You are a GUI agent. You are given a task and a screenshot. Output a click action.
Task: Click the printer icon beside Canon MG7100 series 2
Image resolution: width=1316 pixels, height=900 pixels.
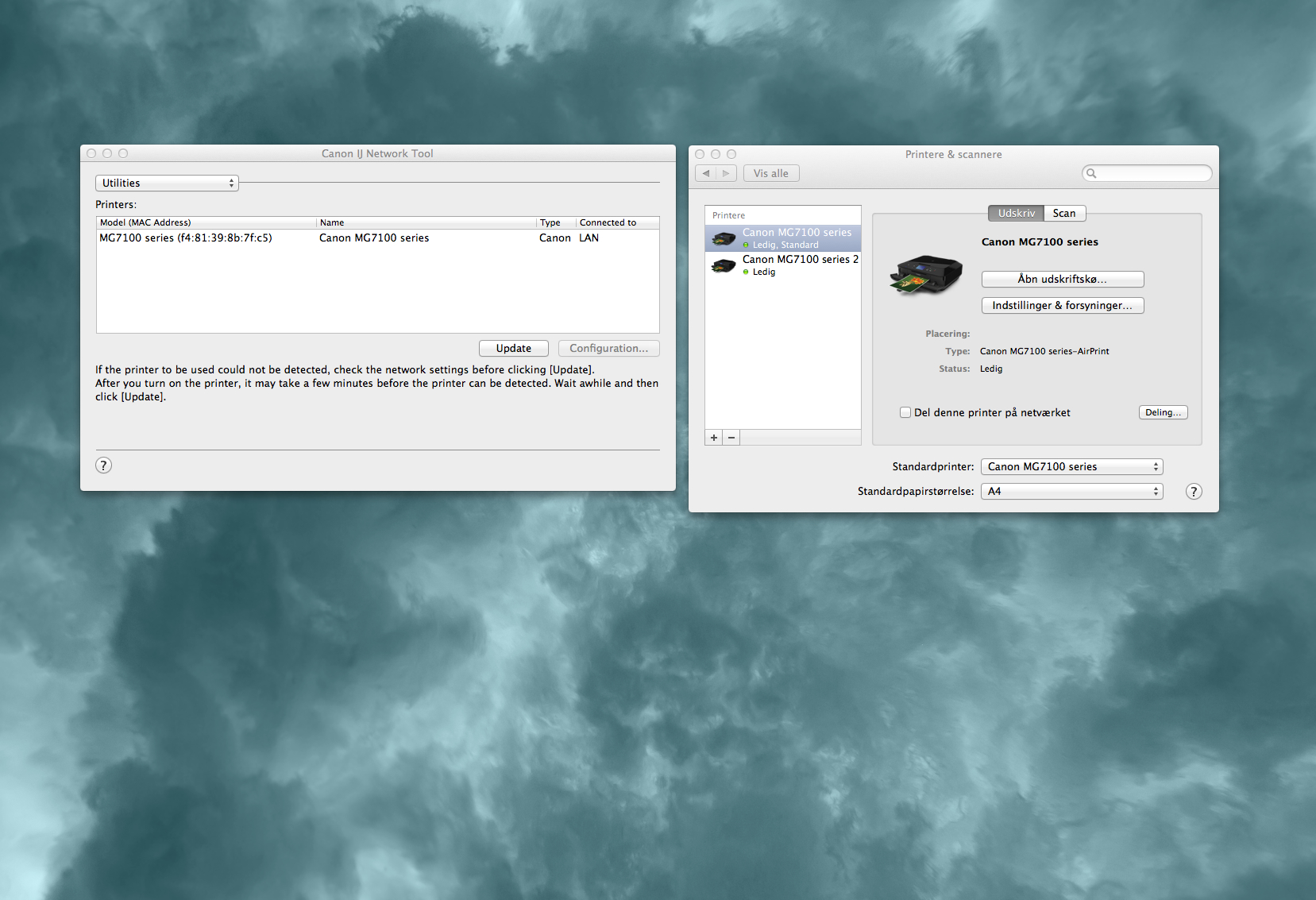pos(723,265)
